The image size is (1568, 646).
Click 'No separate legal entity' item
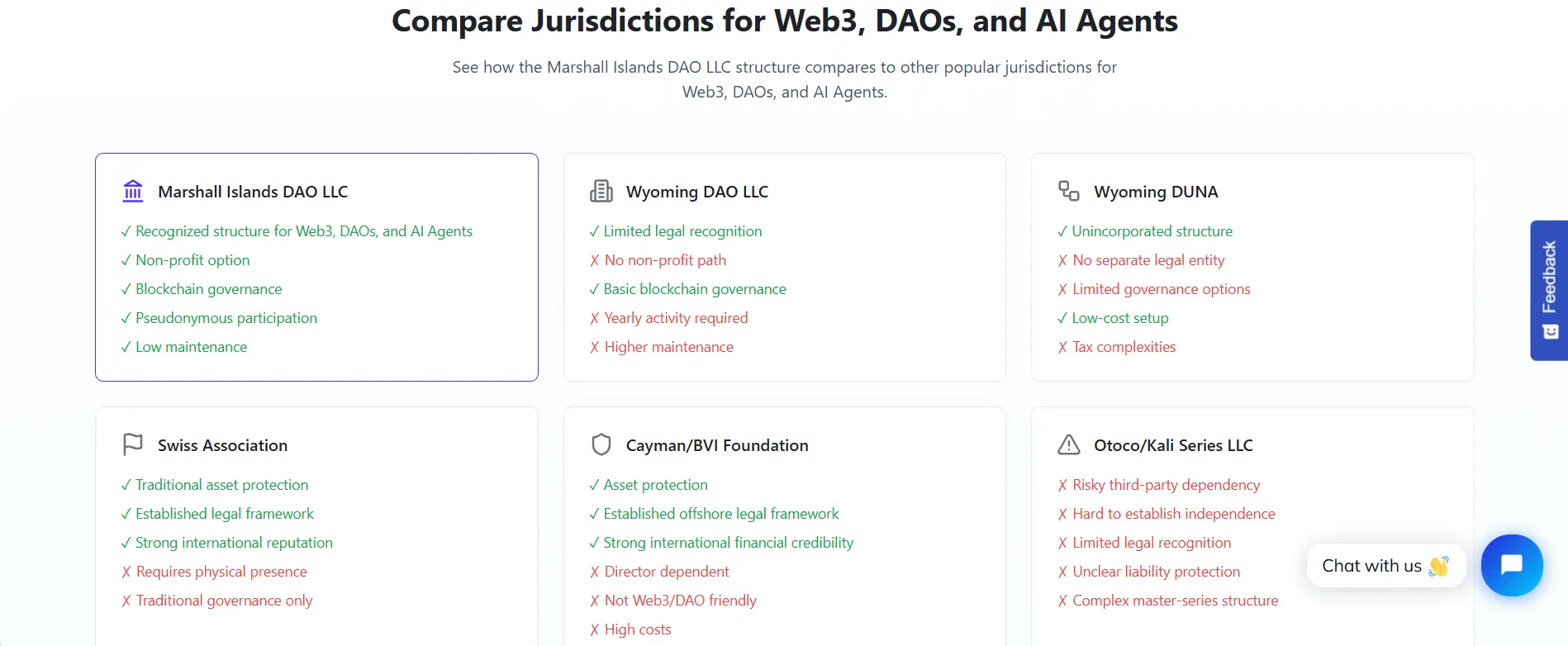[1147, 260]
